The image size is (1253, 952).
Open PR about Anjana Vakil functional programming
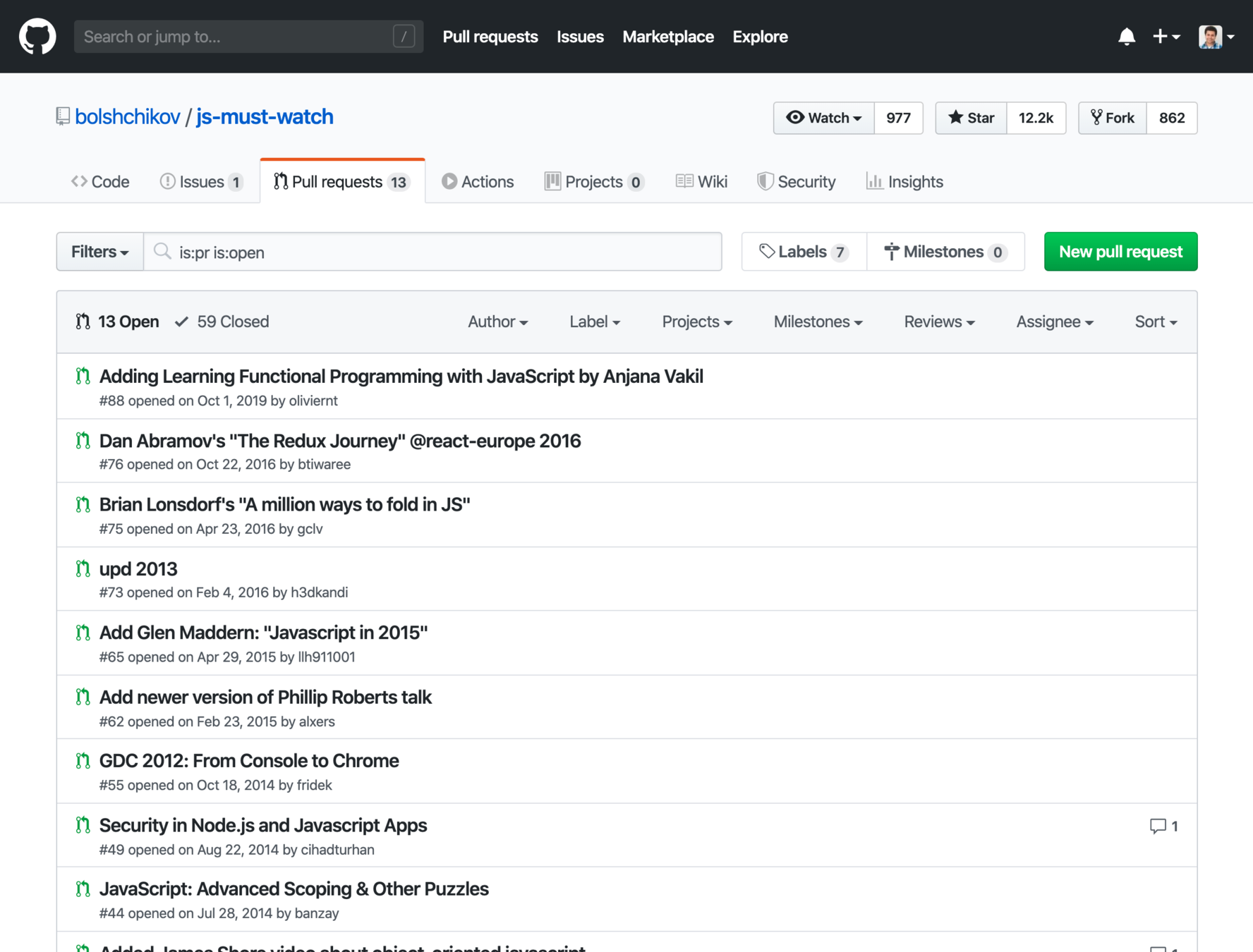tap(401, 377)
